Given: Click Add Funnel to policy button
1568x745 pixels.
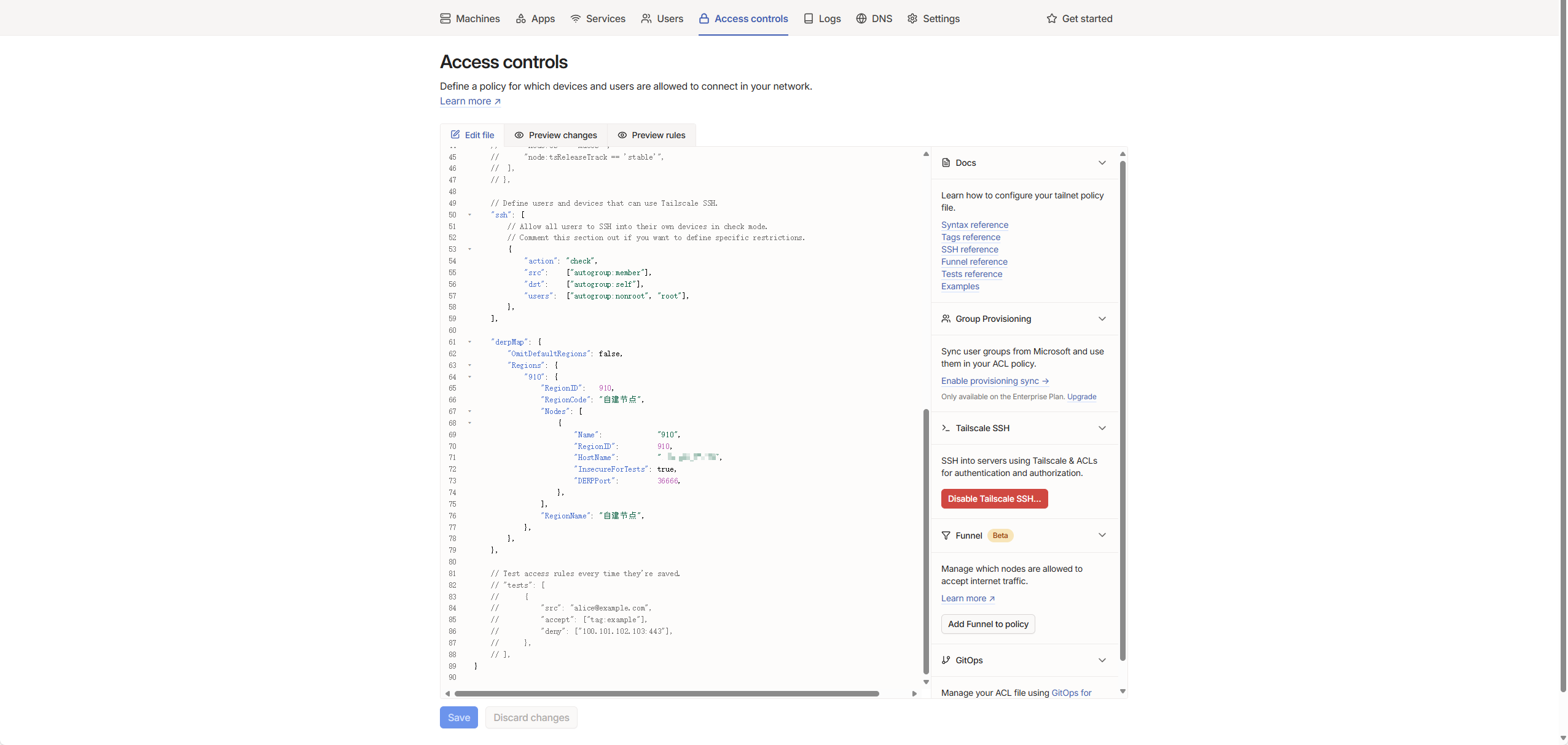Looking at the screenshot, I should click(x=988, y=624).
